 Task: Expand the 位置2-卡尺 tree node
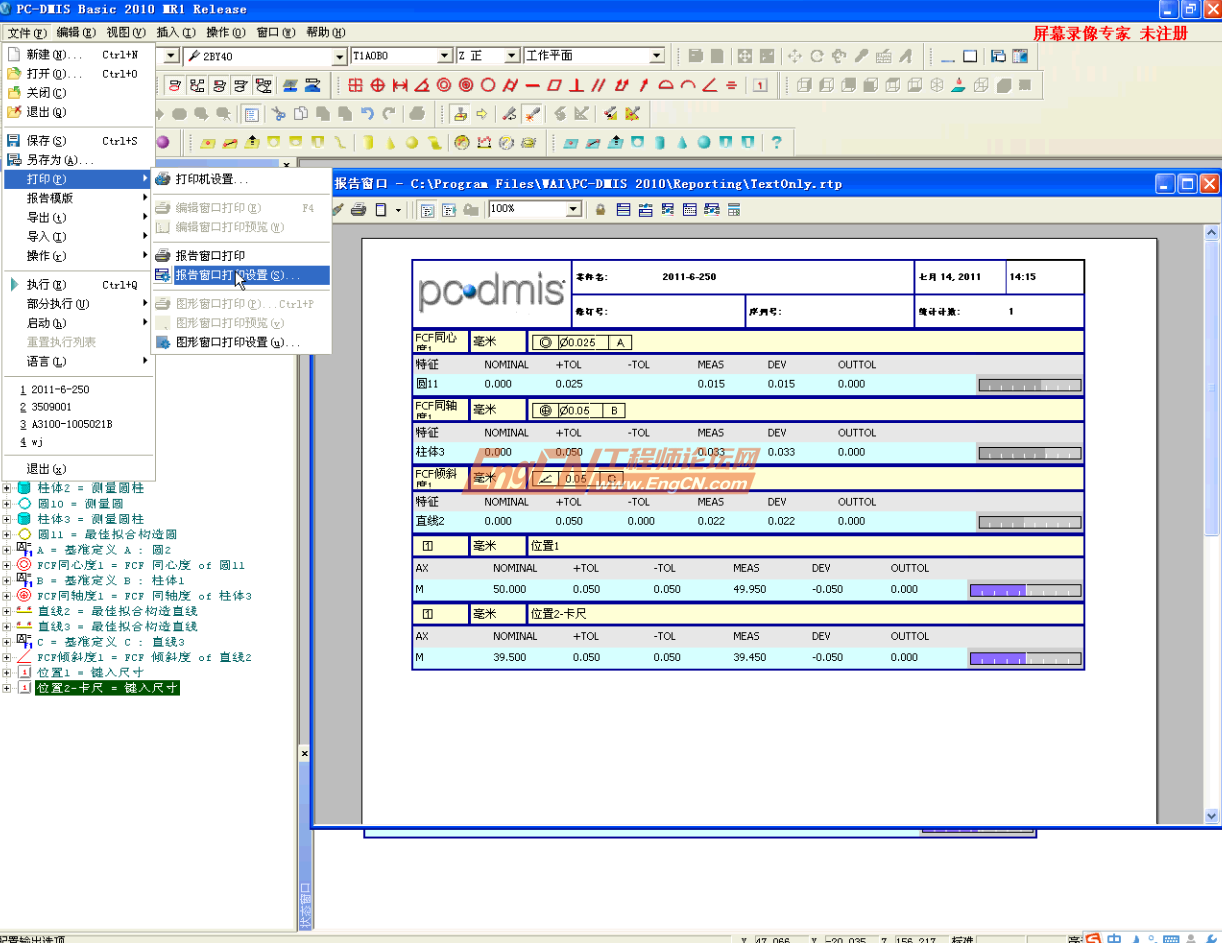8,688
